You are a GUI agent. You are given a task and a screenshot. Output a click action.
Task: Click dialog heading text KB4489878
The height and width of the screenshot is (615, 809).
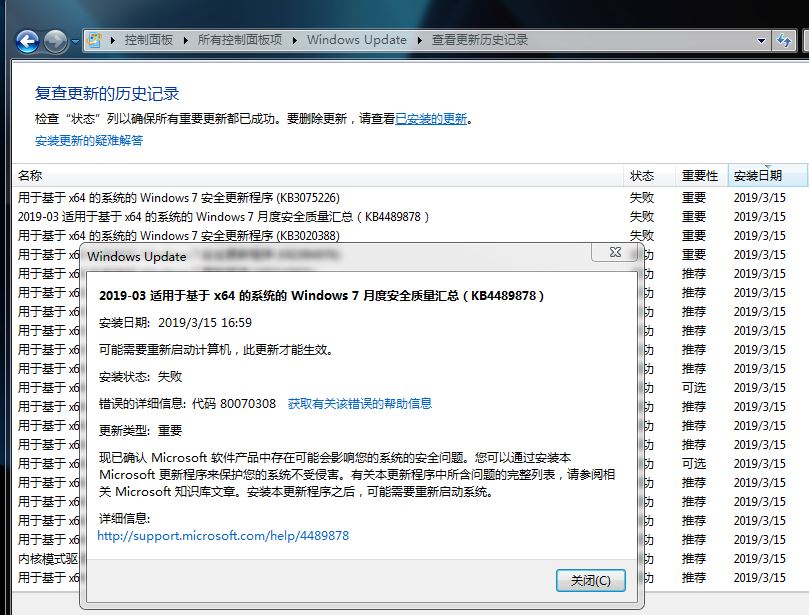321,296
